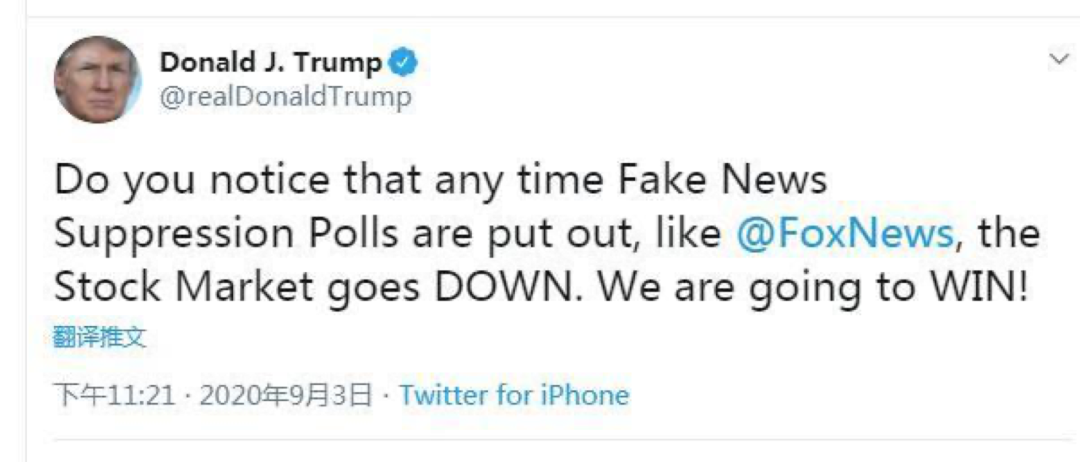Click the opening words "Do you notice"

(x=164, y=181)
